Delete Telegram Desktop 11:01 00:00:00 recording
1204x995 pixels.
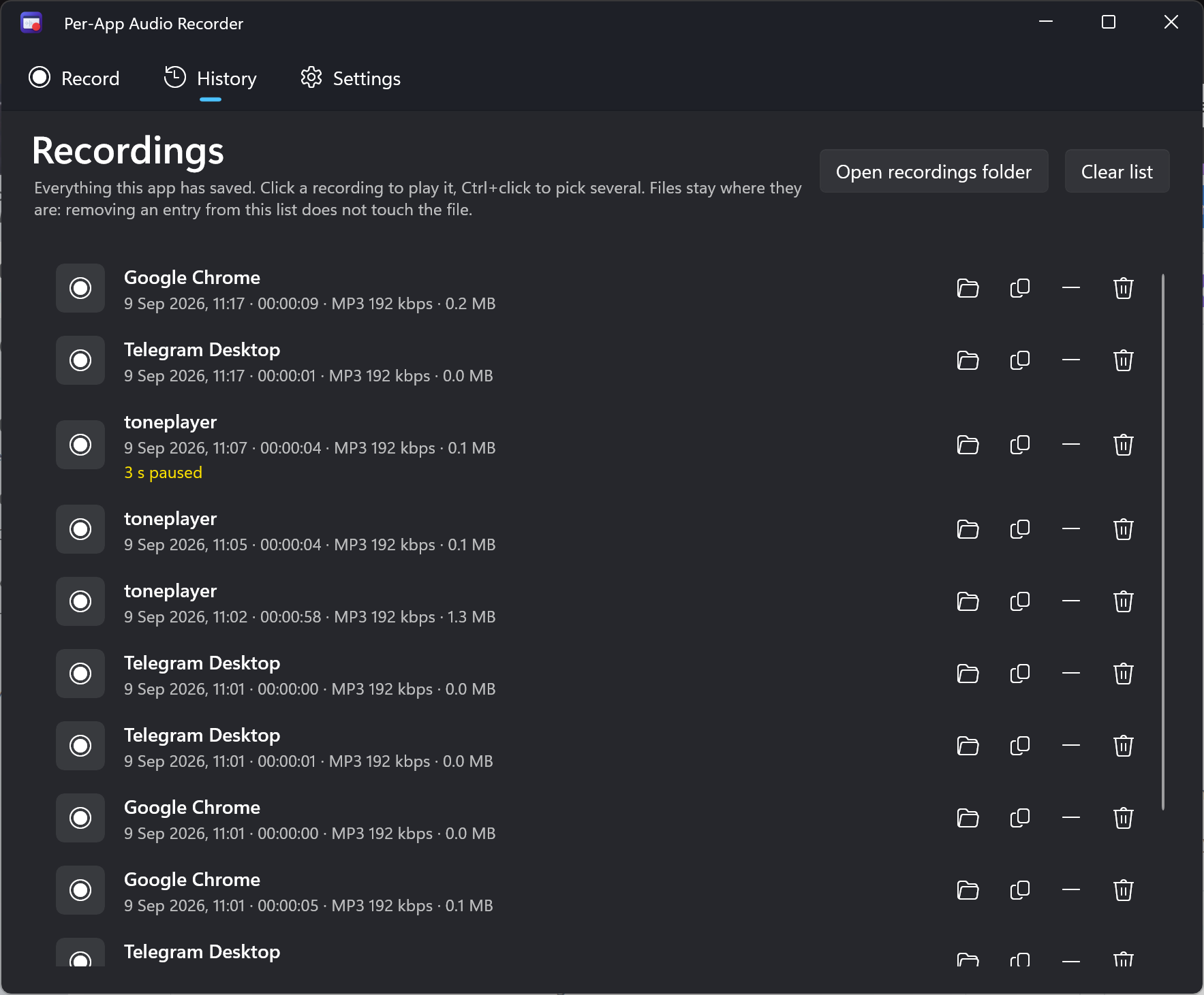pyautogui.click(x=1123, y=674)
